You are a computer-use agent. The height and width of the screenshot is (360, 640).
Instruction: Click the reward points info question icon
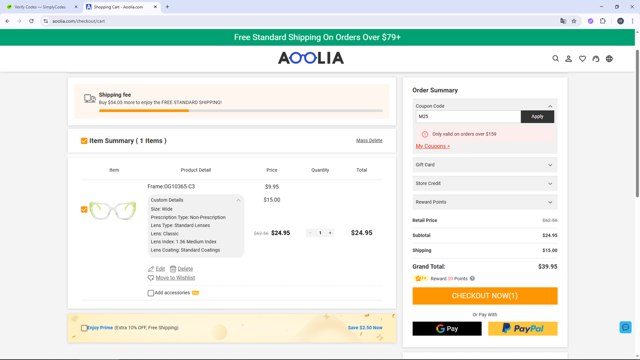(x=472, y=278)
